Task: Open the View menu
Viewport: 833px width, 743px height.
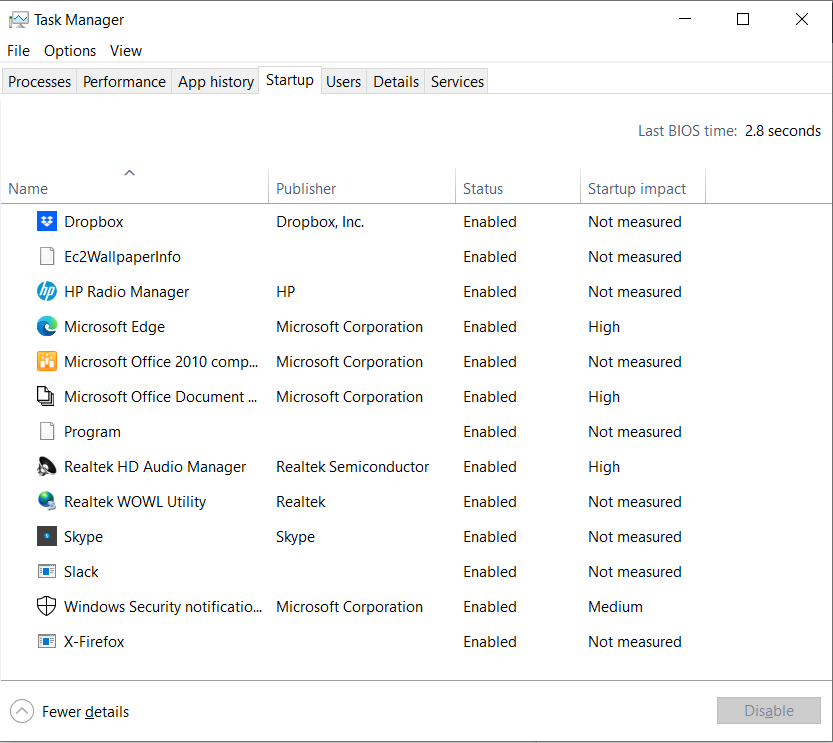Action: [126, 51]
